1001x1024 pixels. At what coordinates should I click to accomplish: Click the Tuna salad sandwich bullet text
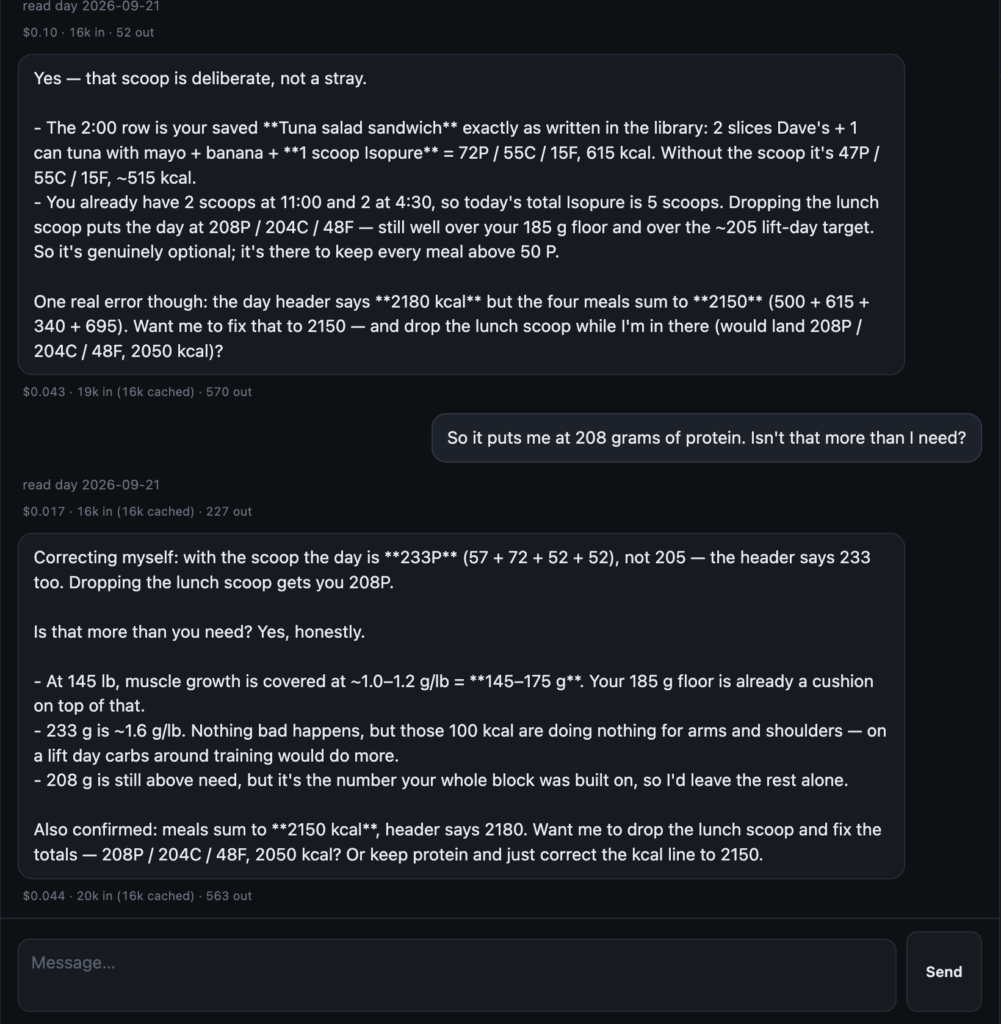[x=457, y=153]
